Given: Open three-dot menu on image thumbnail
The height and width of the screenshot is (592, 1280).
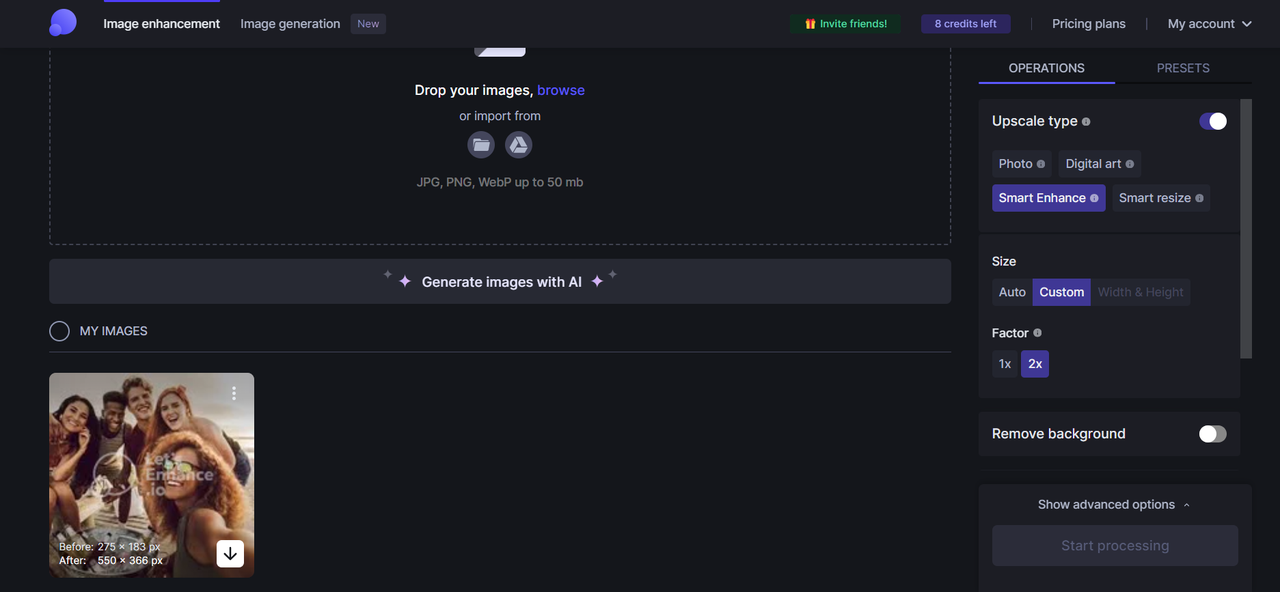Looking at the screenshot, I should click(234, 393).
